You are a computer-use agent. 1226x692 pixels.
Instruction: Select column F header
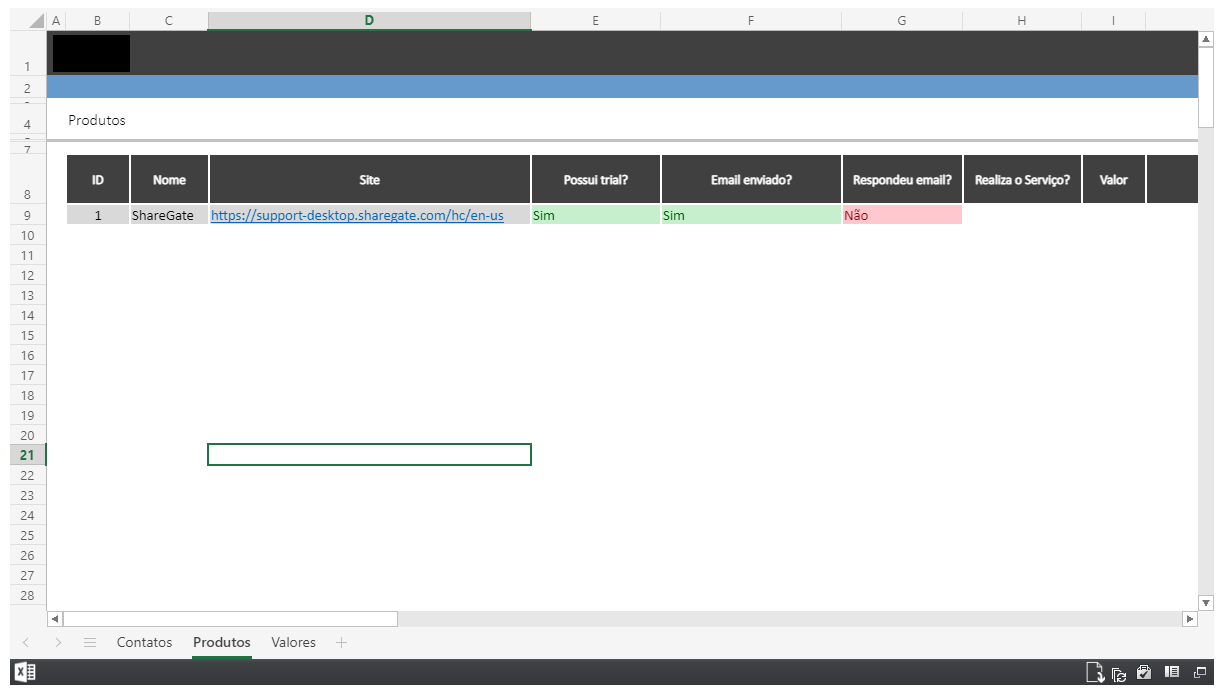click(751, 20)
